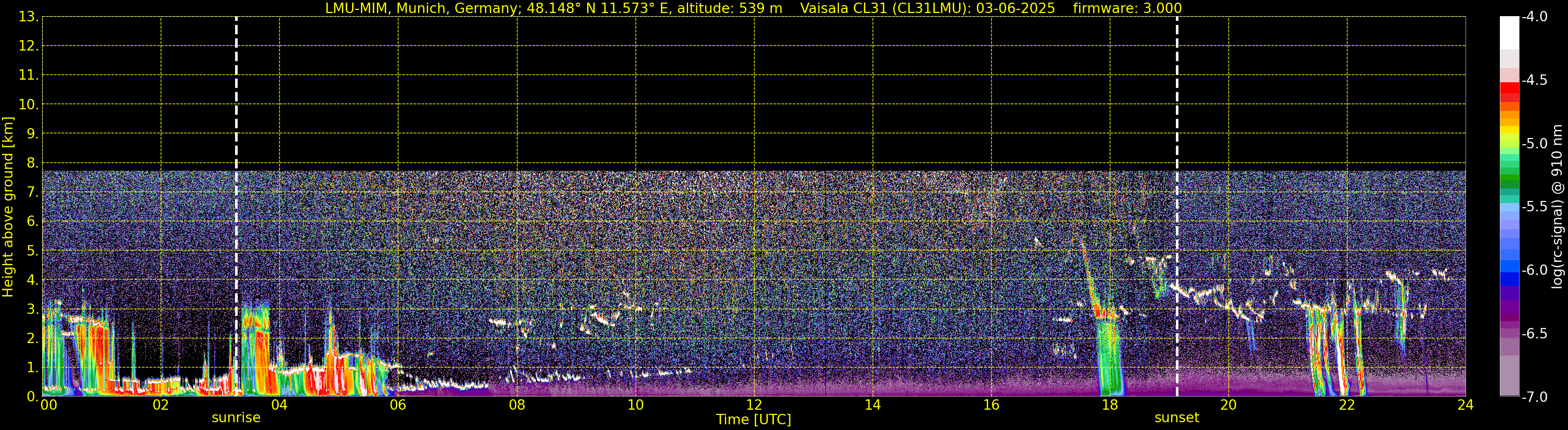This screenshot has height=430, width=1568.
Task: Click the color bar tick label "-5.5"
Action: coord(1534,207)
